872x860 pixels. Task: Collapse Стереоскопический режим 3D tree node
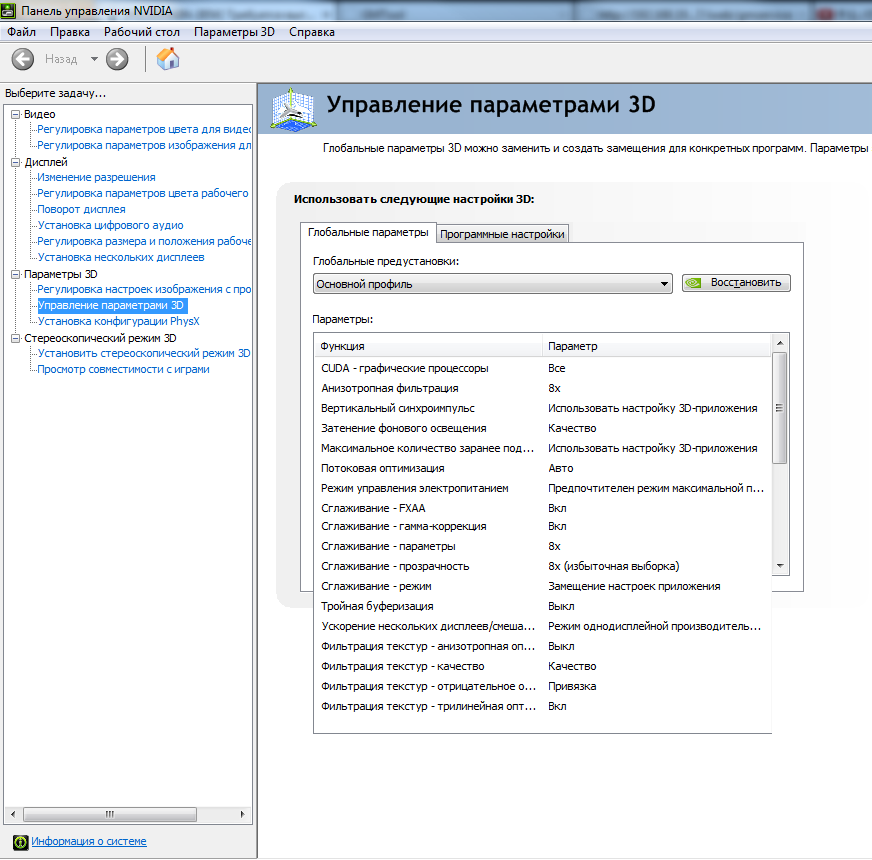16,338
